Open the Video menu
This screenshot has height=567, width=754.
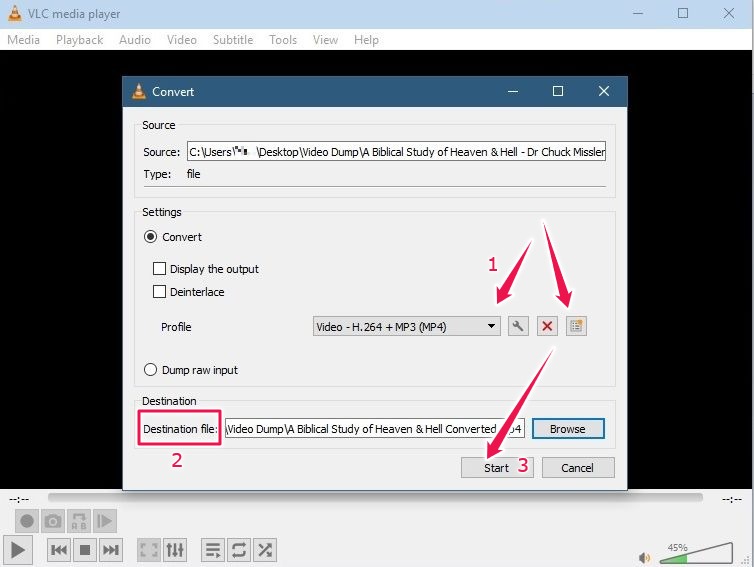pyautogui.click(x=182, y=40)
